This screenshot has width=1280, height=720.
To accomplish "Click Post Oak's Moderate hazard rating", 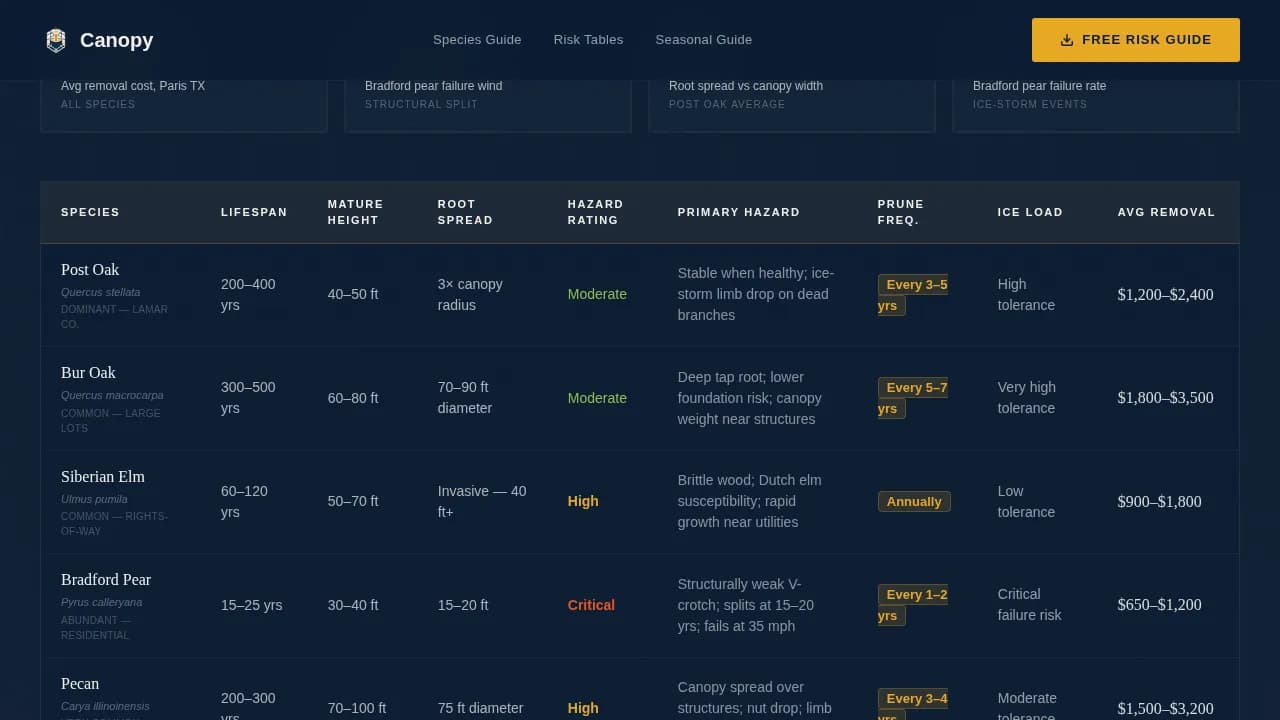I will pos(597,294).
